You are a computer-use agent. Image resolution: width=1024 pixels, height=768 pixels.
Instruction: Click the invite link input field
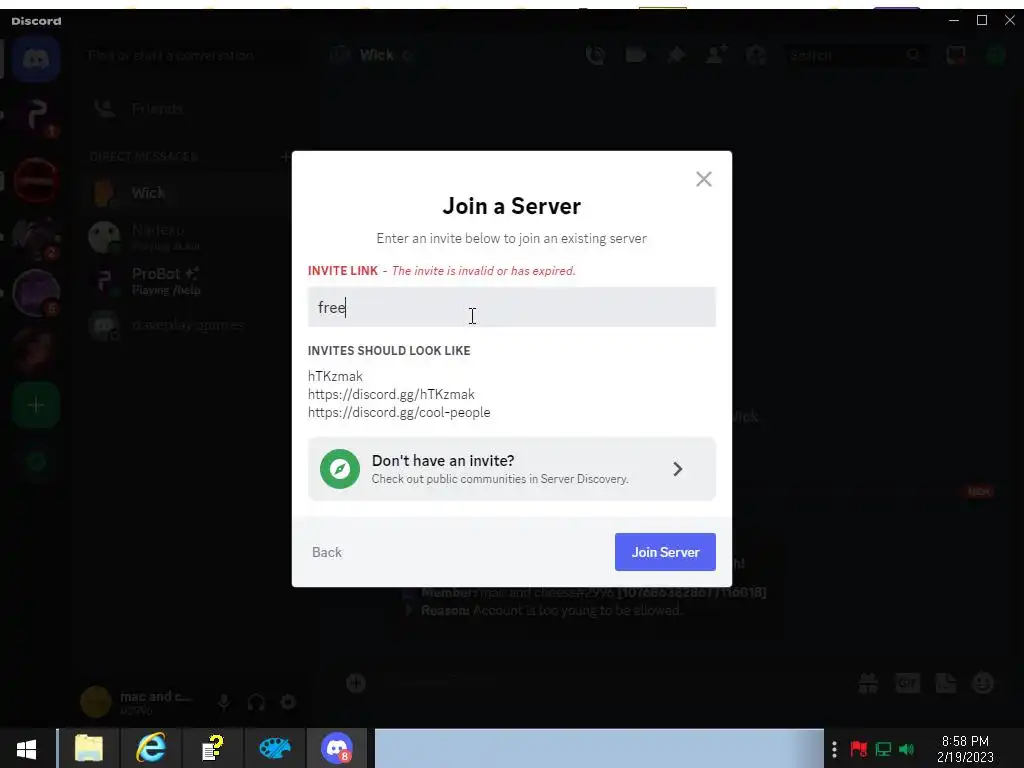click(511, 307)
